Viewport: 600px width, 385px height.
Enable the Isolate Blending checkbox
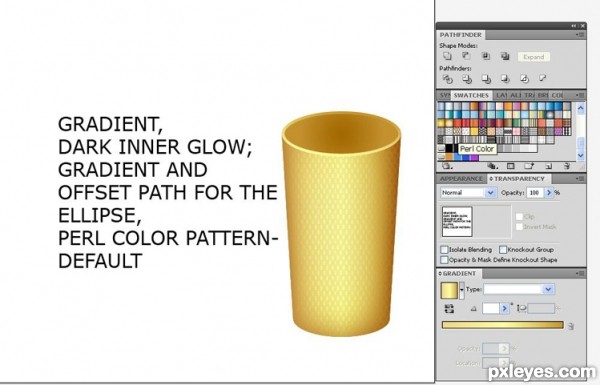pos(444,250)
